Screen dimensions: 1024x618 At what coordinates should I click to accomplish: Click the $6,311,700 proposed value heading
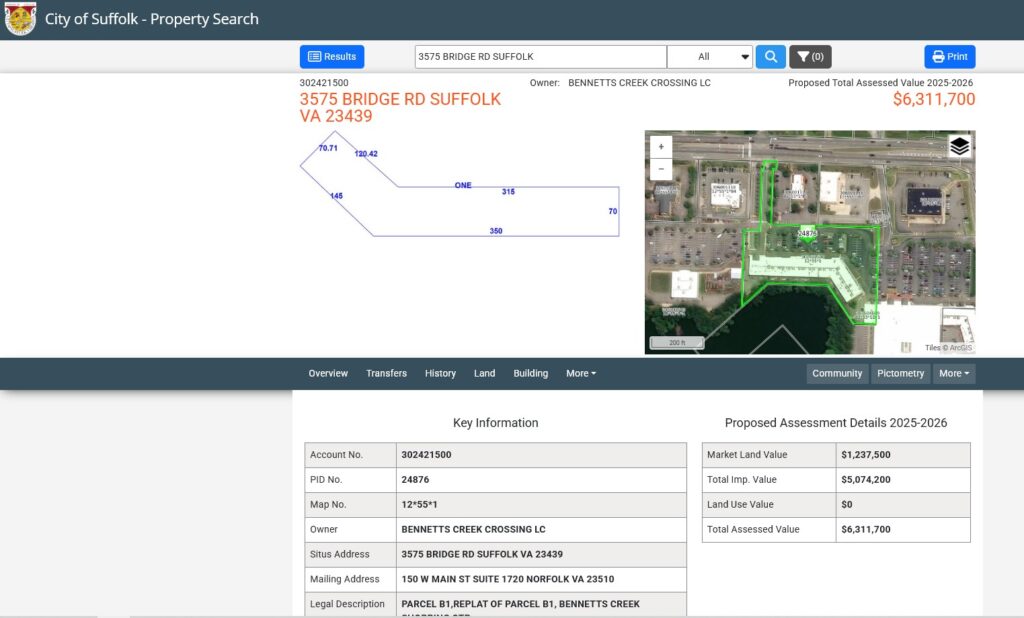pyautogui.click(x=934, y=99)
